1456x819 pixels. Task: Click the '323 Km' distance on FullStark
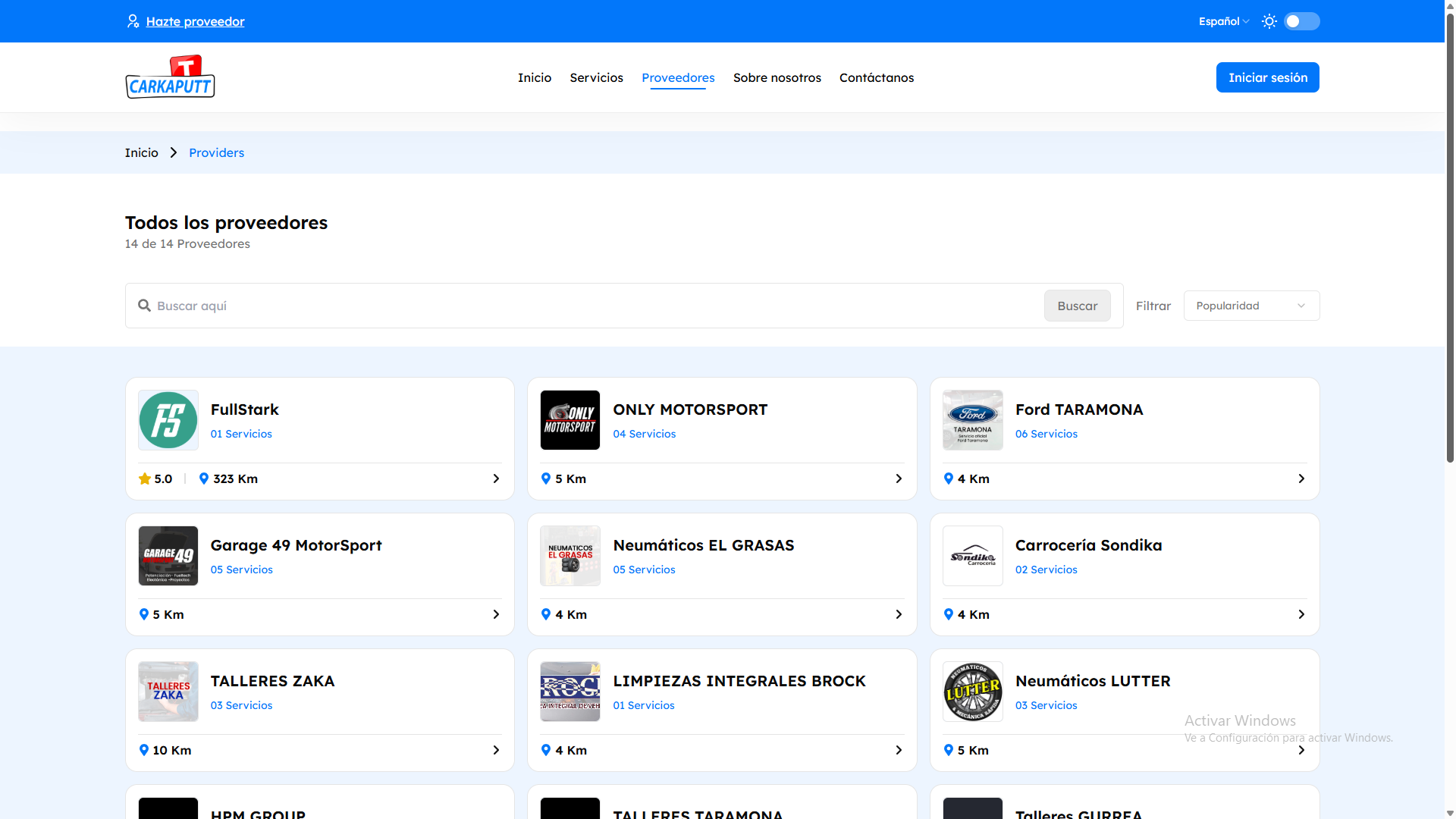tap(235, 479)
